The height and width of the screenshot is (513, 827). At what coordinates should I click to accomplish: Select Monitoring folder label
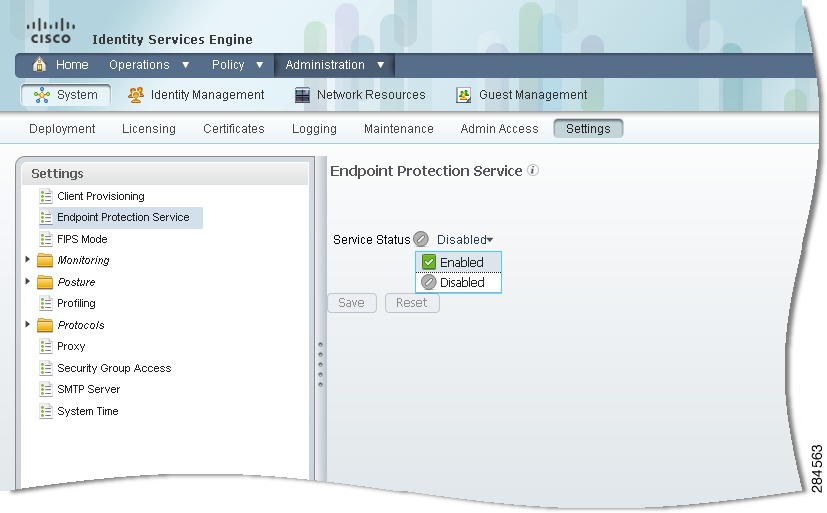[83, 260]
